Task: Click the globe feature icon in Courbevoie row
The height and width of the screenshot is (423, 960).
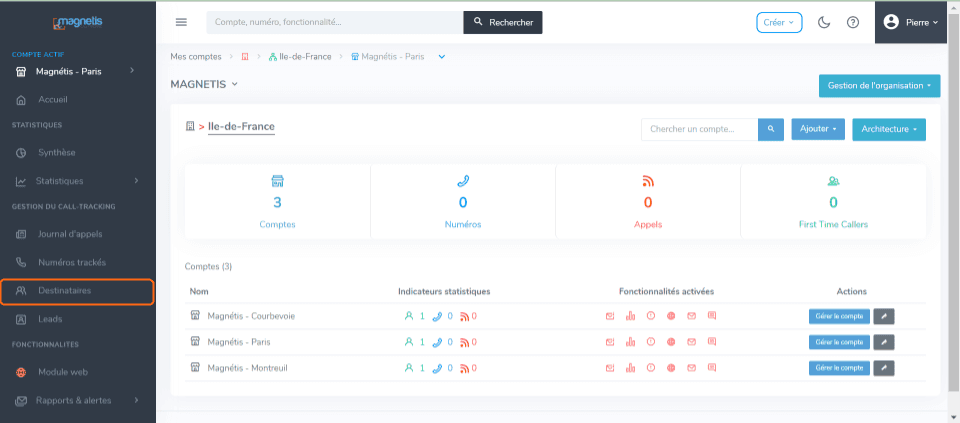Action: tap(671, 316)
